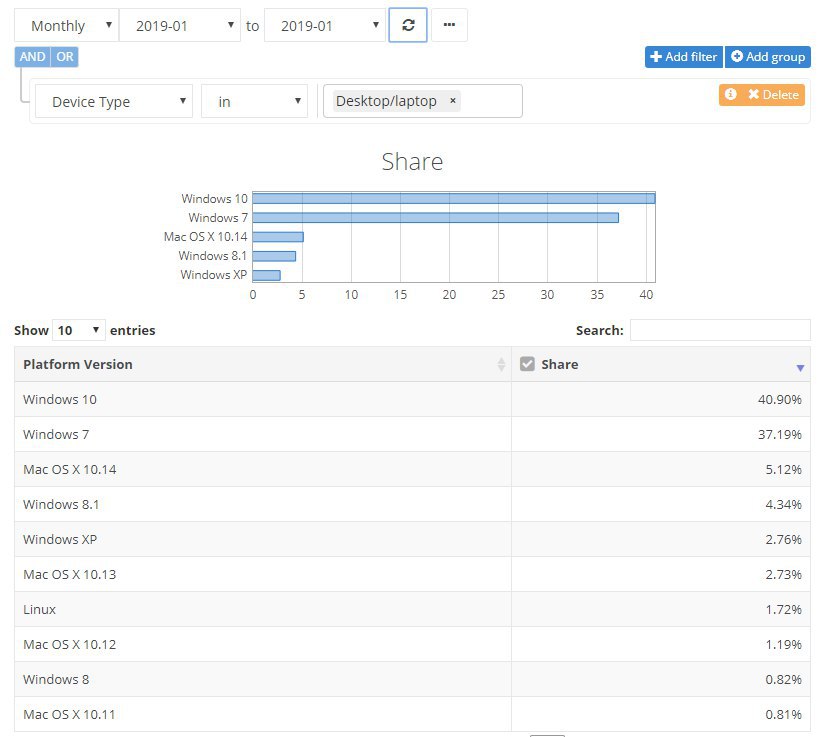Click the 4.34% share value
825x737 pixels.
click(x=783, y=504)
